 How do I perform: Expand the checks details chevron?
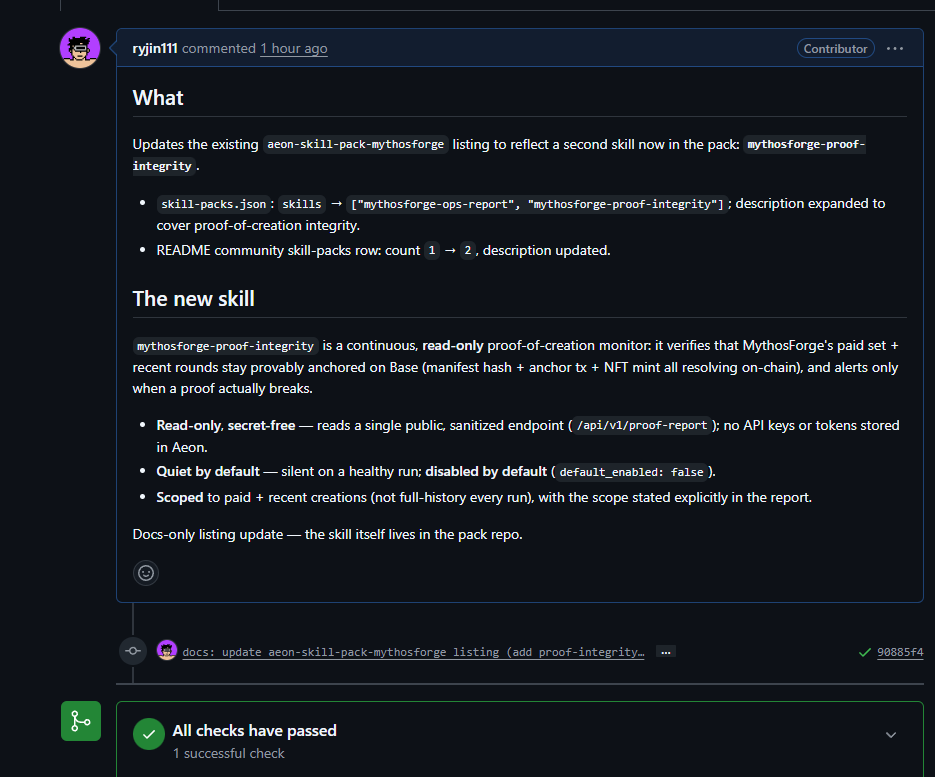891,735
